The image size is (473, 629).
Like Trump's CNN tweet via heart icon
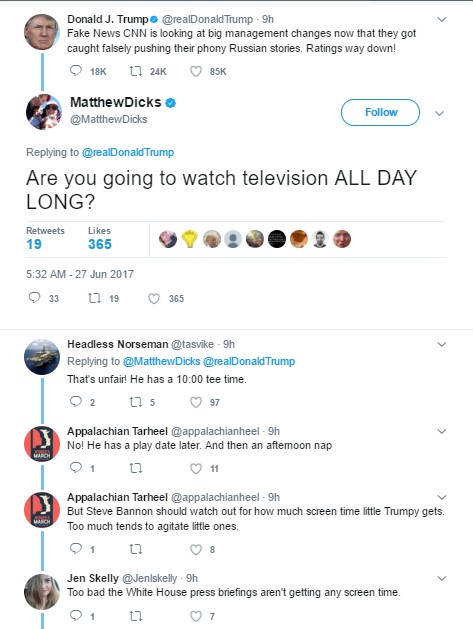(196, 71)
